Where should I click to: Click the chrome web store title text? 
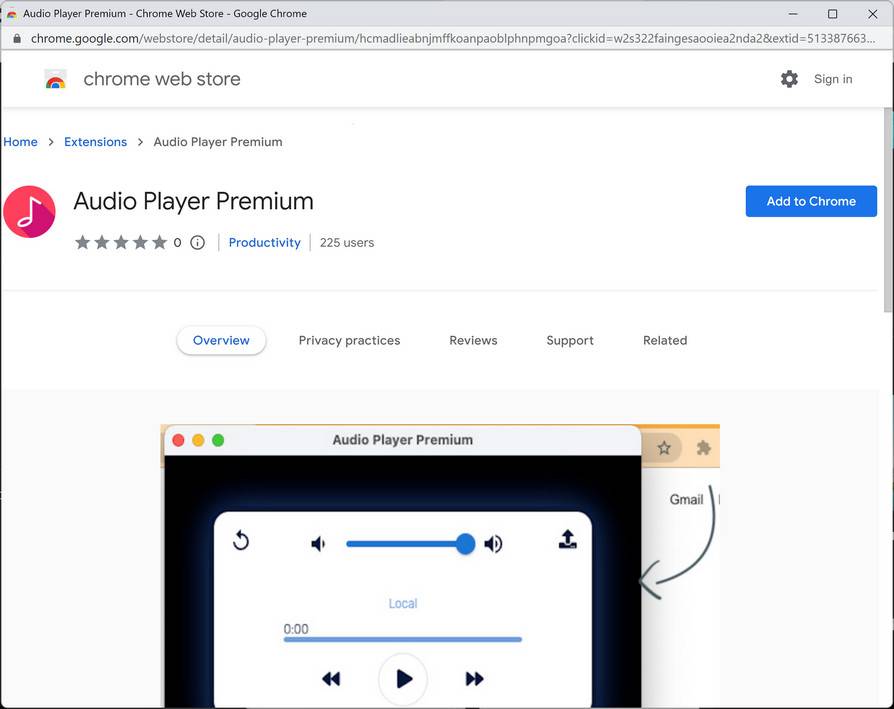[162, 79]
